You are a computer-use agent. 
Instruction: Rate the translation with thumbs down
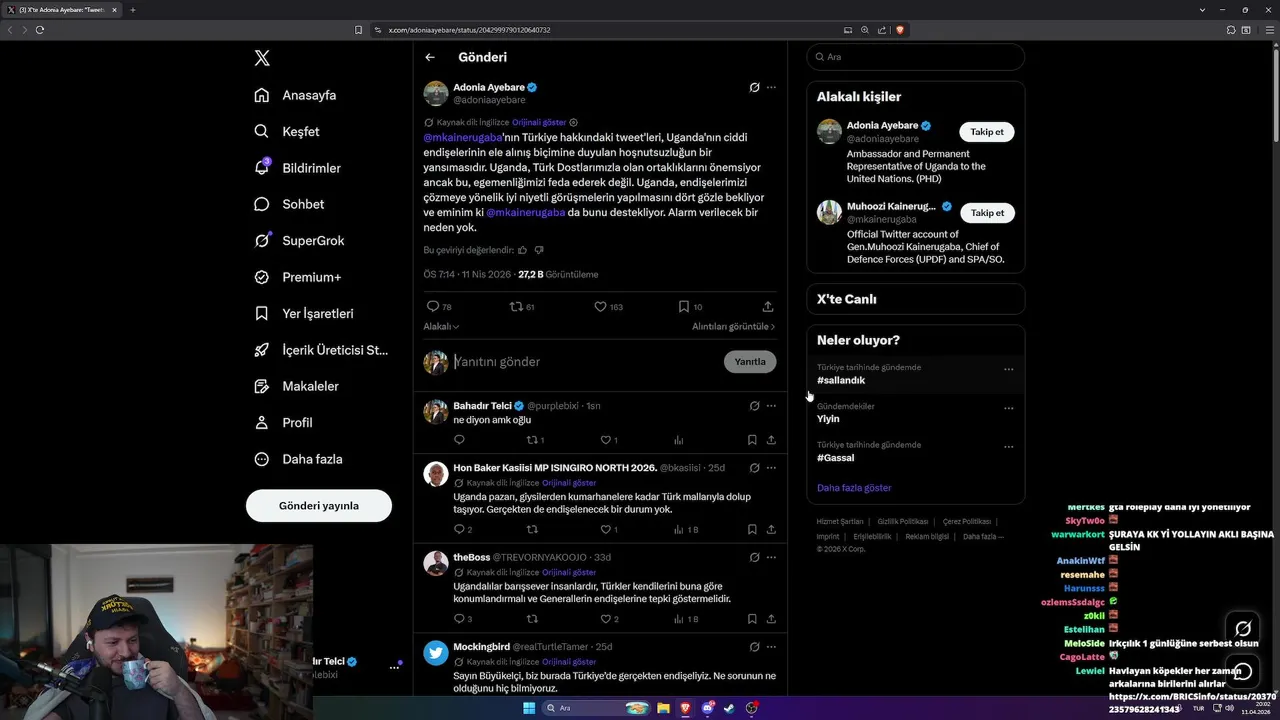[539, 250]
